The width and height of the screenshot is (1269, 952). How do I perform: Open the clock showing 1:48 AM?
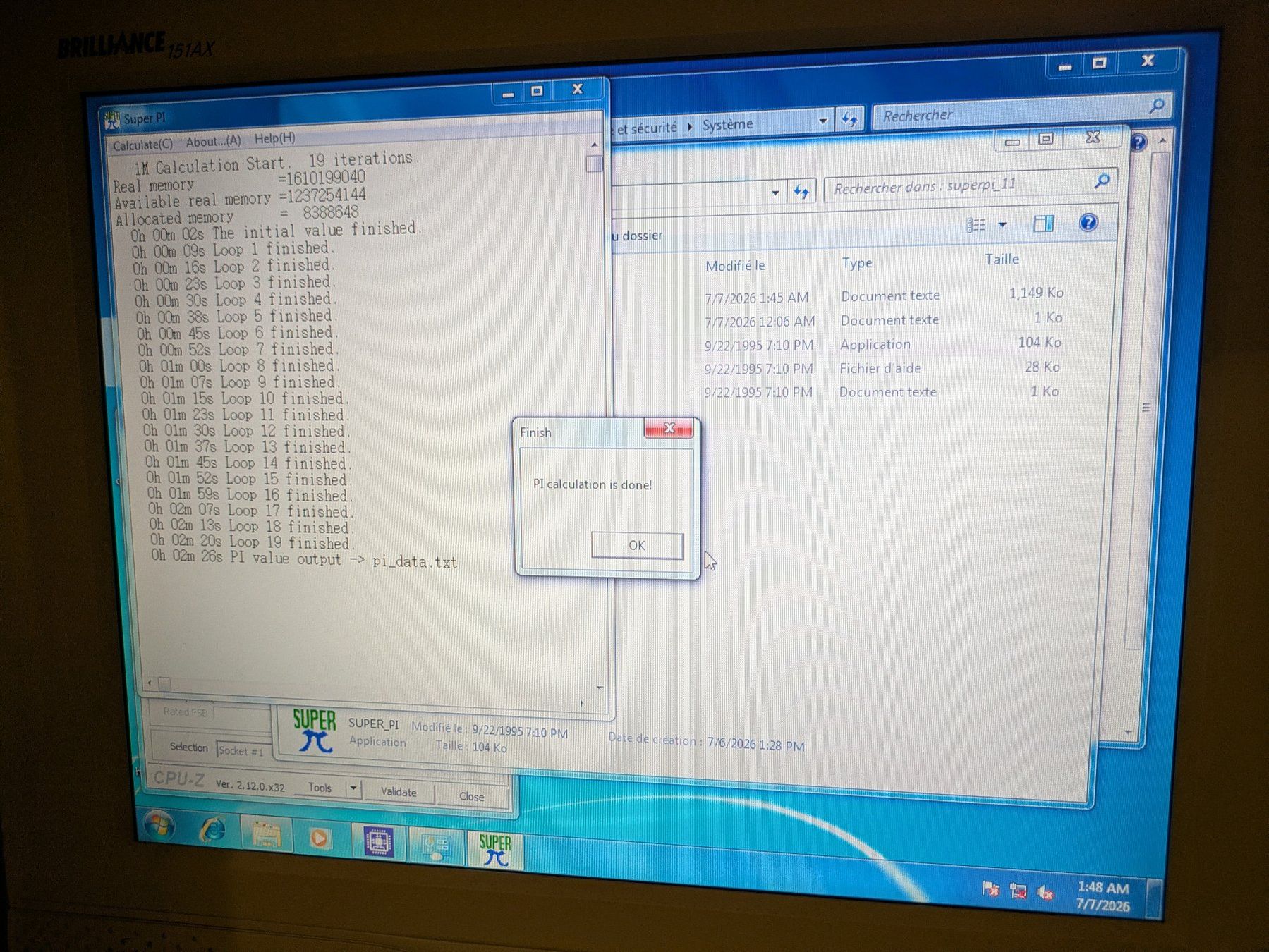(1103, 896)
